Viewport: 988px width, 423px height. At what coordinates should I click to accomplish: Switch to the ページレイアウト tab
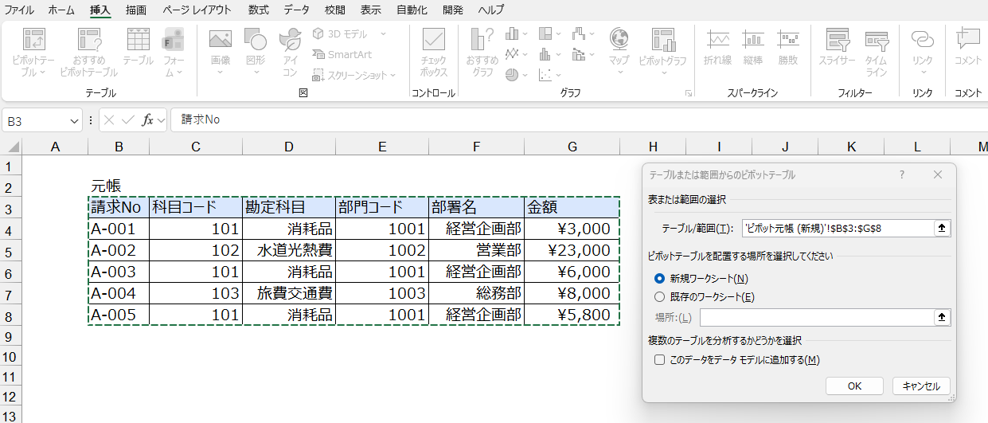pyautogui.click(x=197, y=10)
